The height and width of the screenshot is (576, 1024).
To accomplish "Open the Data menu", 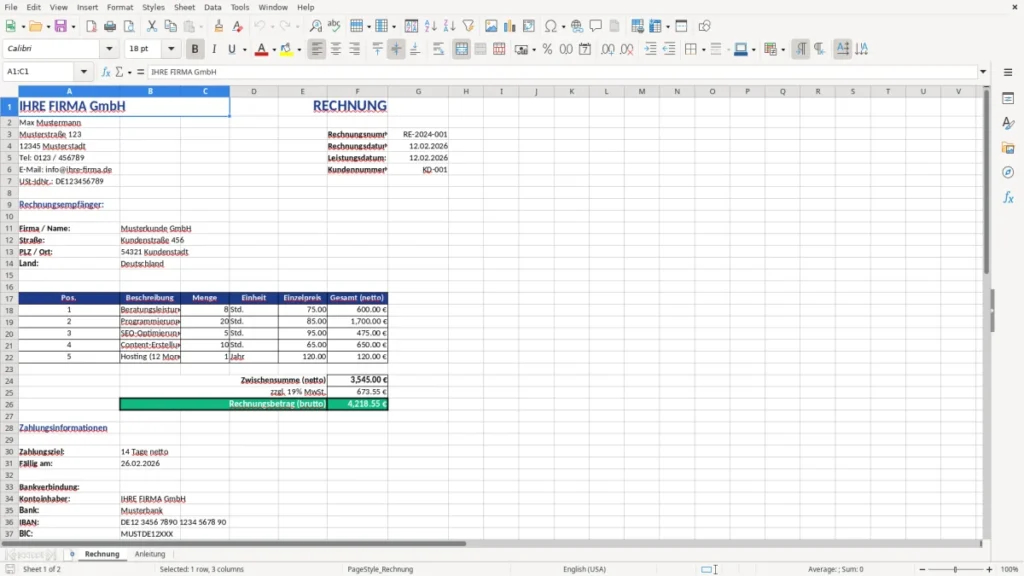I will point(212,7).
